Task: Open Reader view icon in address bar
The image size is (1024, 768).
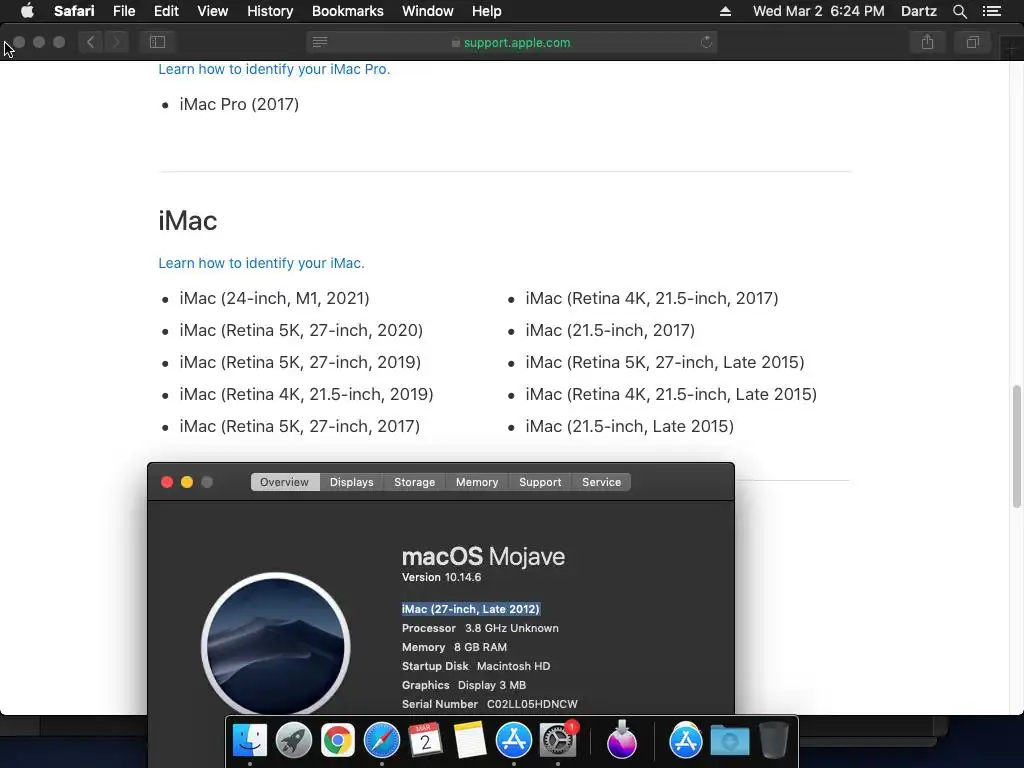Action: [x=320, y=42]
